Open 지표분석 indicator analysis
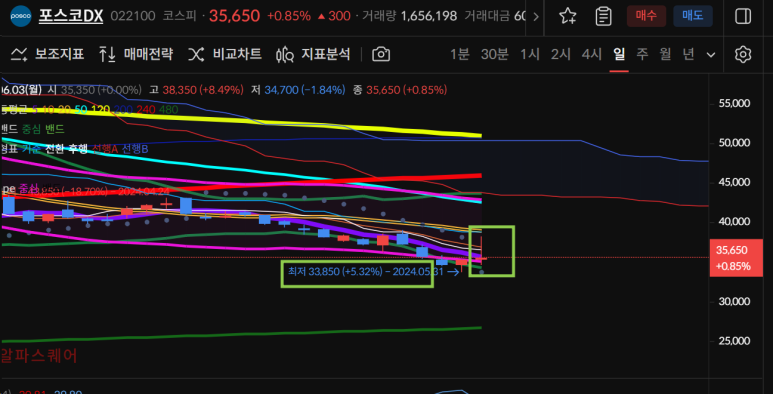Viewport: 773px width, 394px height. 314,54
